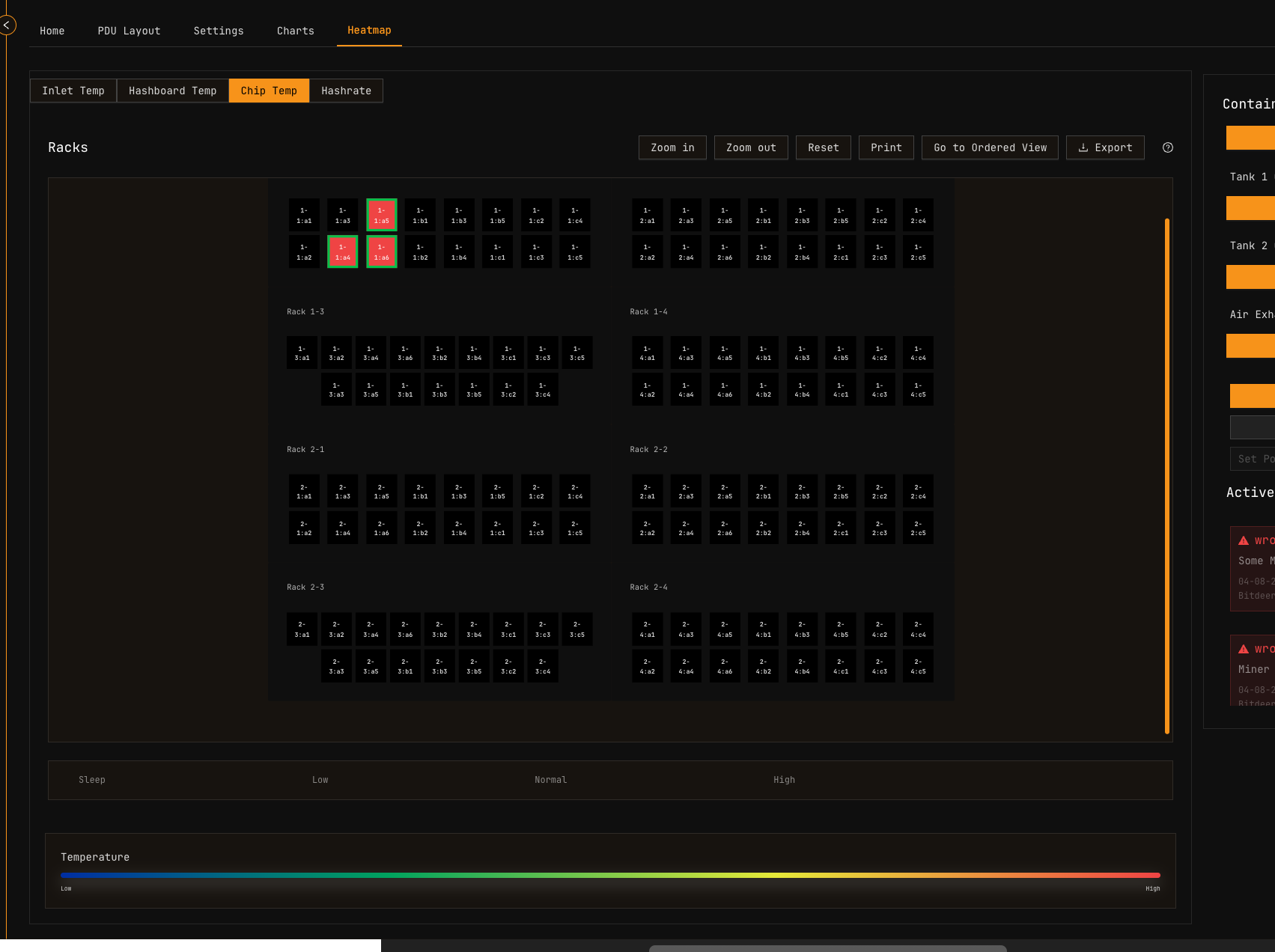Select the red miner cell 1-1:a4

tap(342, 252)
